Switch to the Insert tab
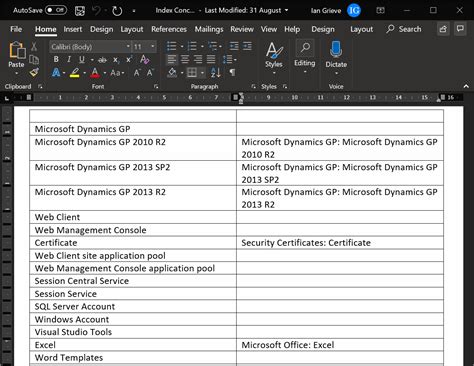The width and height of the screenshot is (474, 366). [73, 29]
